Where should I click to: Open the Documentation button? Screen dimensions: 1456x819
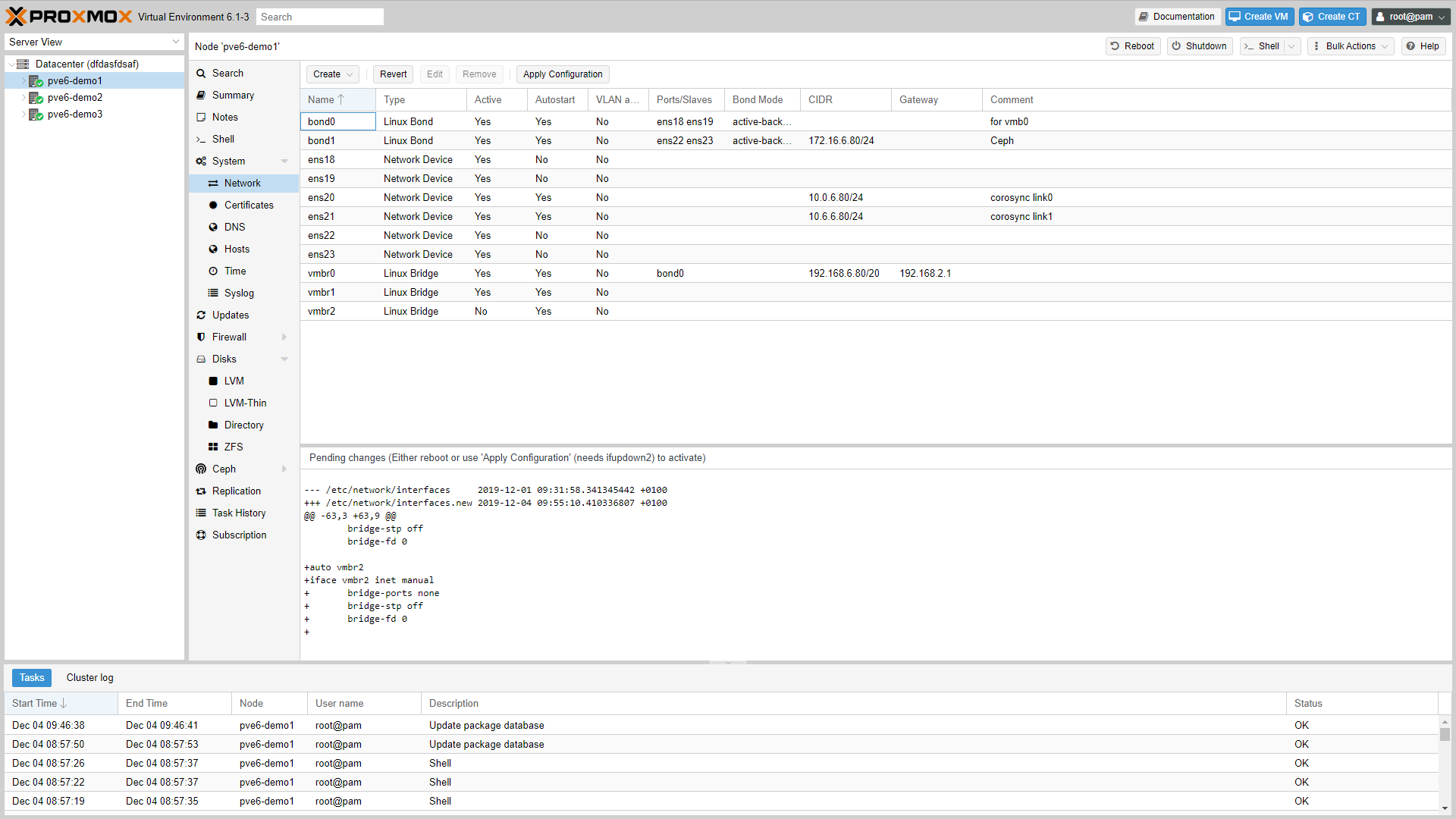point(1178,17)
